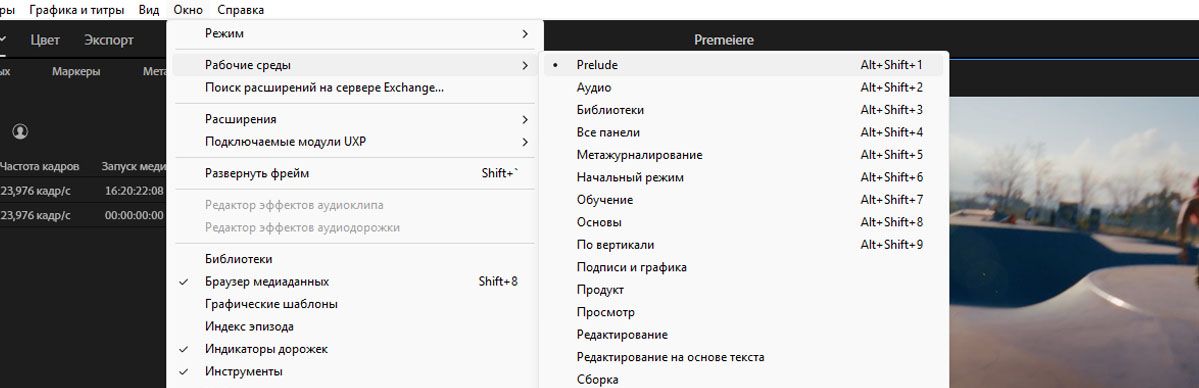Switch to the Цвет workspace tab

pos(45,40)
